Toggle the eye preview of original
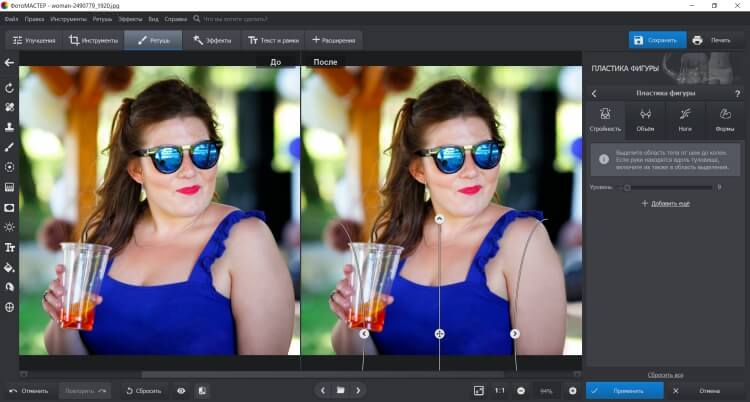Image resolution: width=750 pixels, height=402 pixels. click(x=181, y=391)
